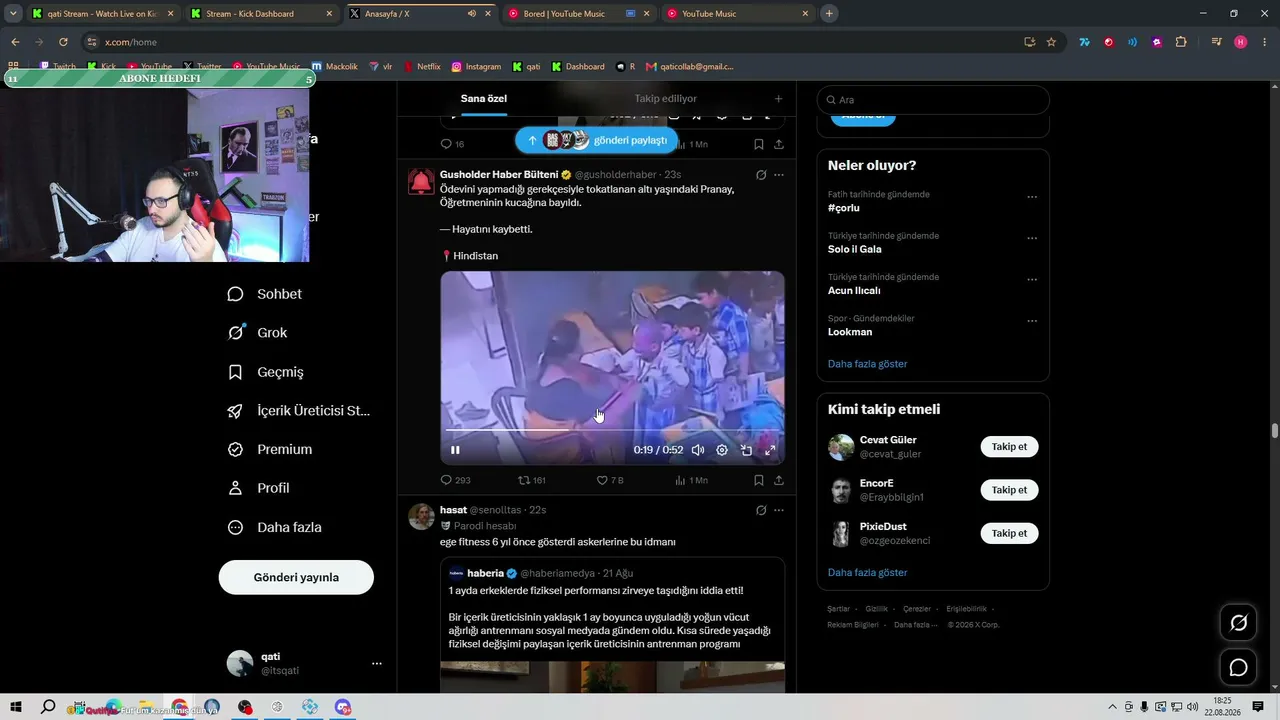Image resolution: width=1280 pixels, height=720 pixels.
Task: Click the Gönderi yayınla button
Action: point(296,577)
